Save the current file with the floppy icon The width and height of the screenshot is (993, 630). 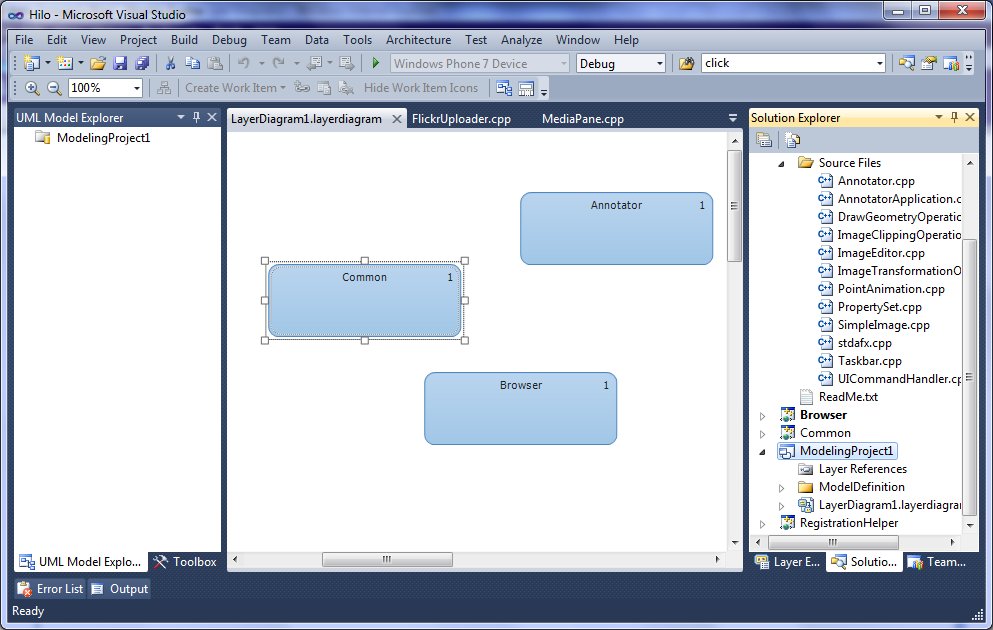coord(120,63)
